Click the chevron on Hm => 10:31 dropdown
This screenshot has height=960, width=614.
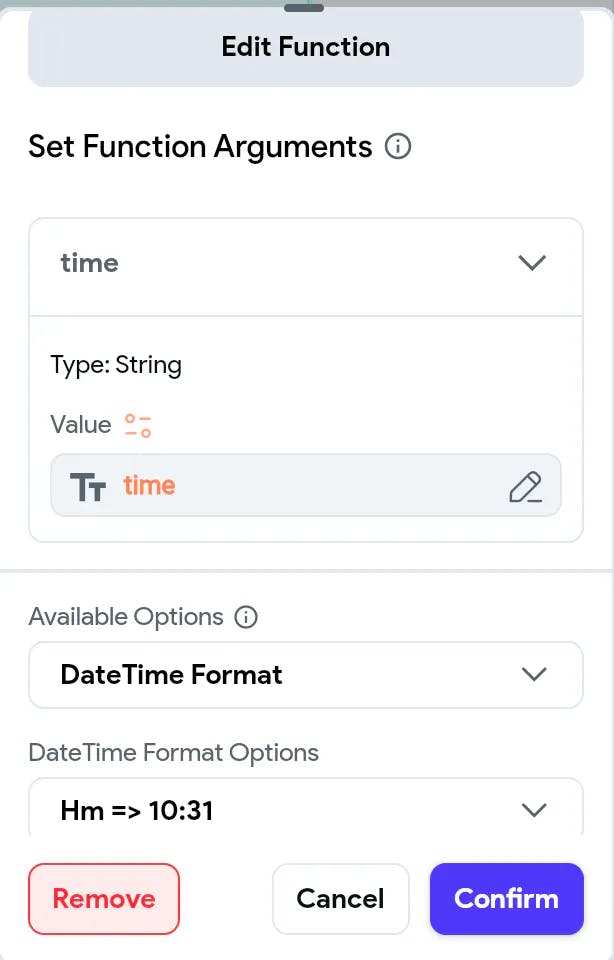point(534,810)
